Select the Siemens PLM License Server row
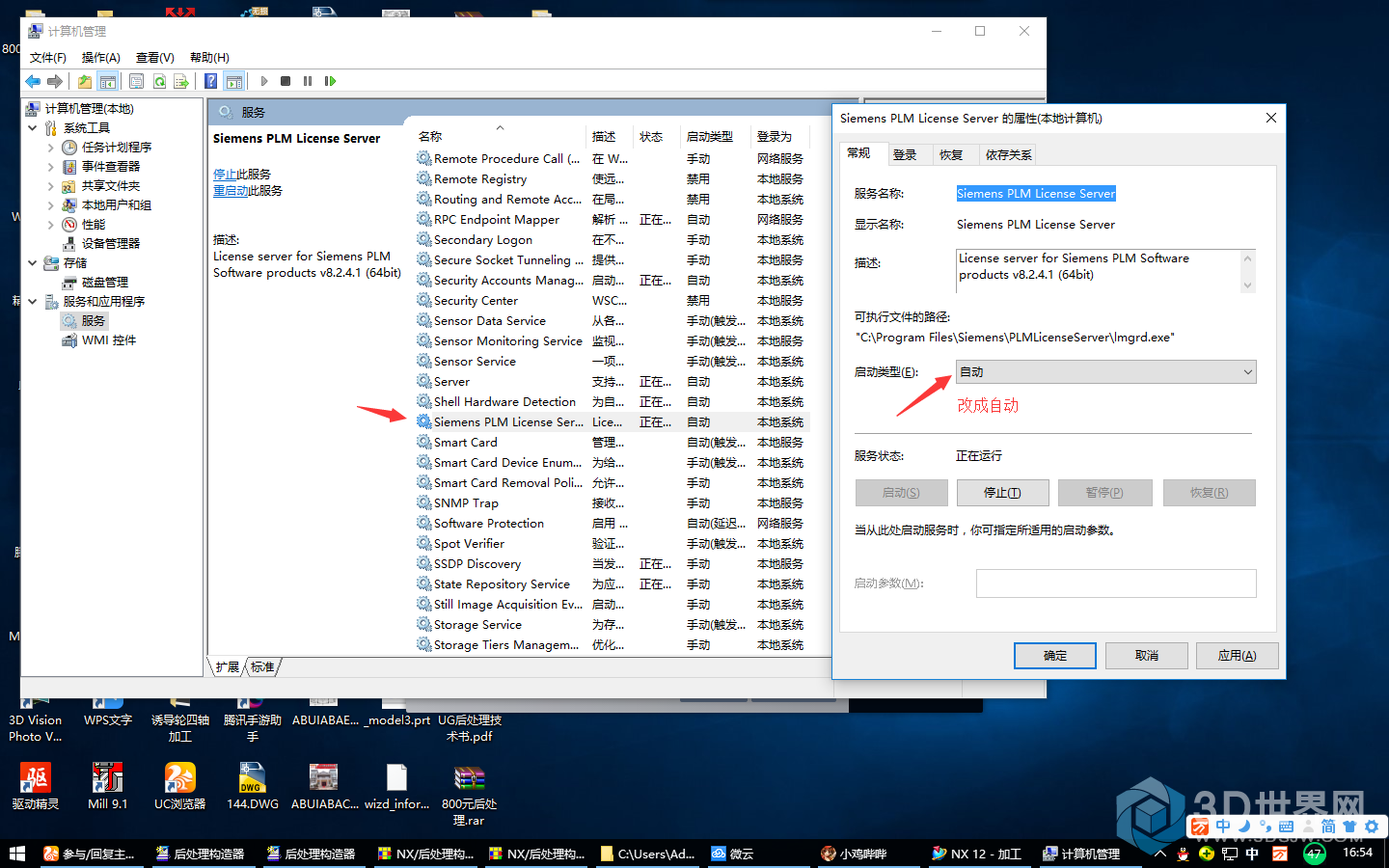1389x868 pixels. coord(612,422)
